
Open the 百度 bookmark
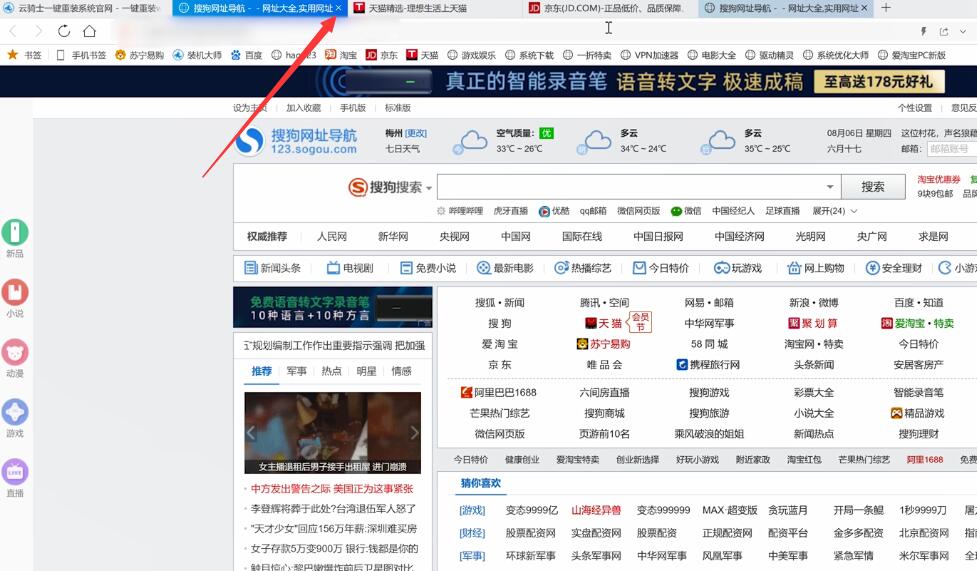[x=246, y=55]
